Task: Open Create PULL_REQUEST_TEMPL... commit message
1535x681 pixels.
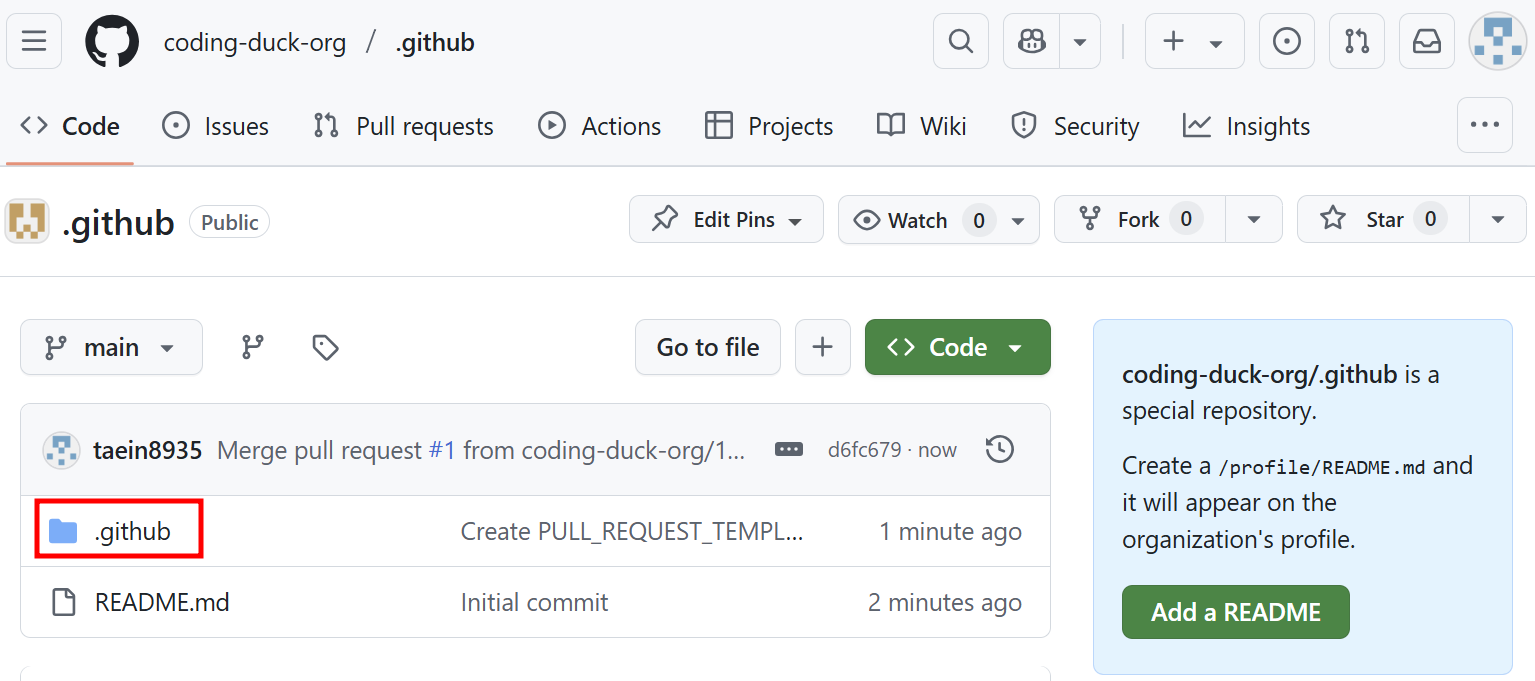Action: (x=632, y=531)
